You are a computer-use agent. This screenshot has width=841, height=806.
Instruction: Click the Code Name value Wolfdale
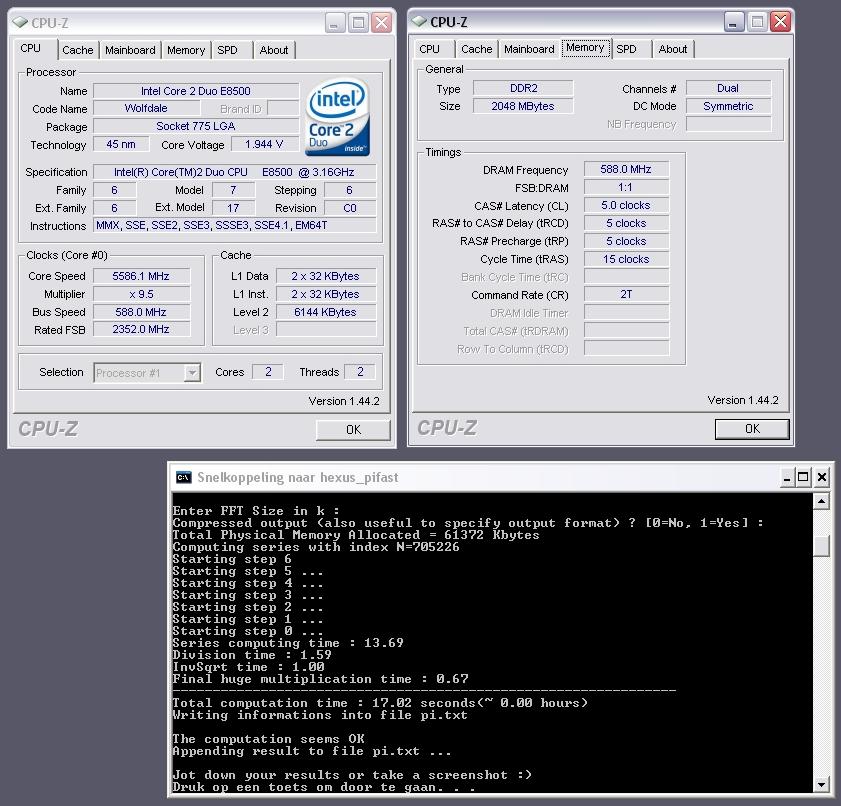tap(146, 108)
